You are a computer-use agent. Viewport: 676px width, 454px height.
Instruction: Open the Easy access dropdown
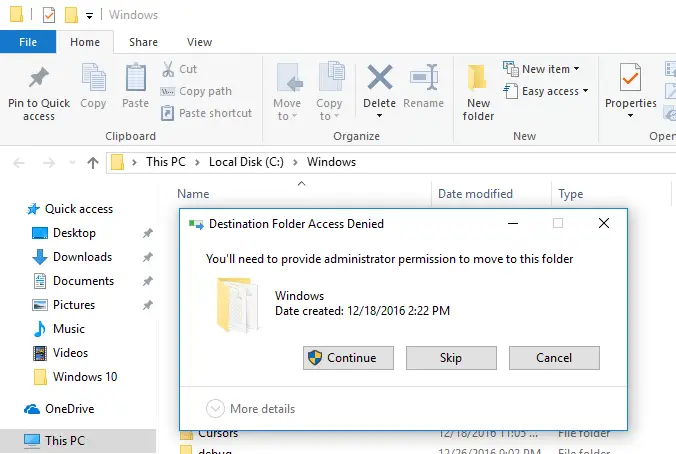click(546, 91)
